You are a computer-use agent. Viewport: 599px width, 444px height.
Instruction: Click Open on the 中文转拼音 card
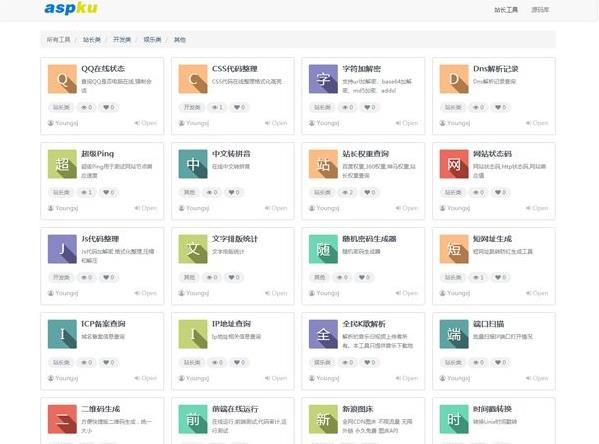click(x=276, y=208)
